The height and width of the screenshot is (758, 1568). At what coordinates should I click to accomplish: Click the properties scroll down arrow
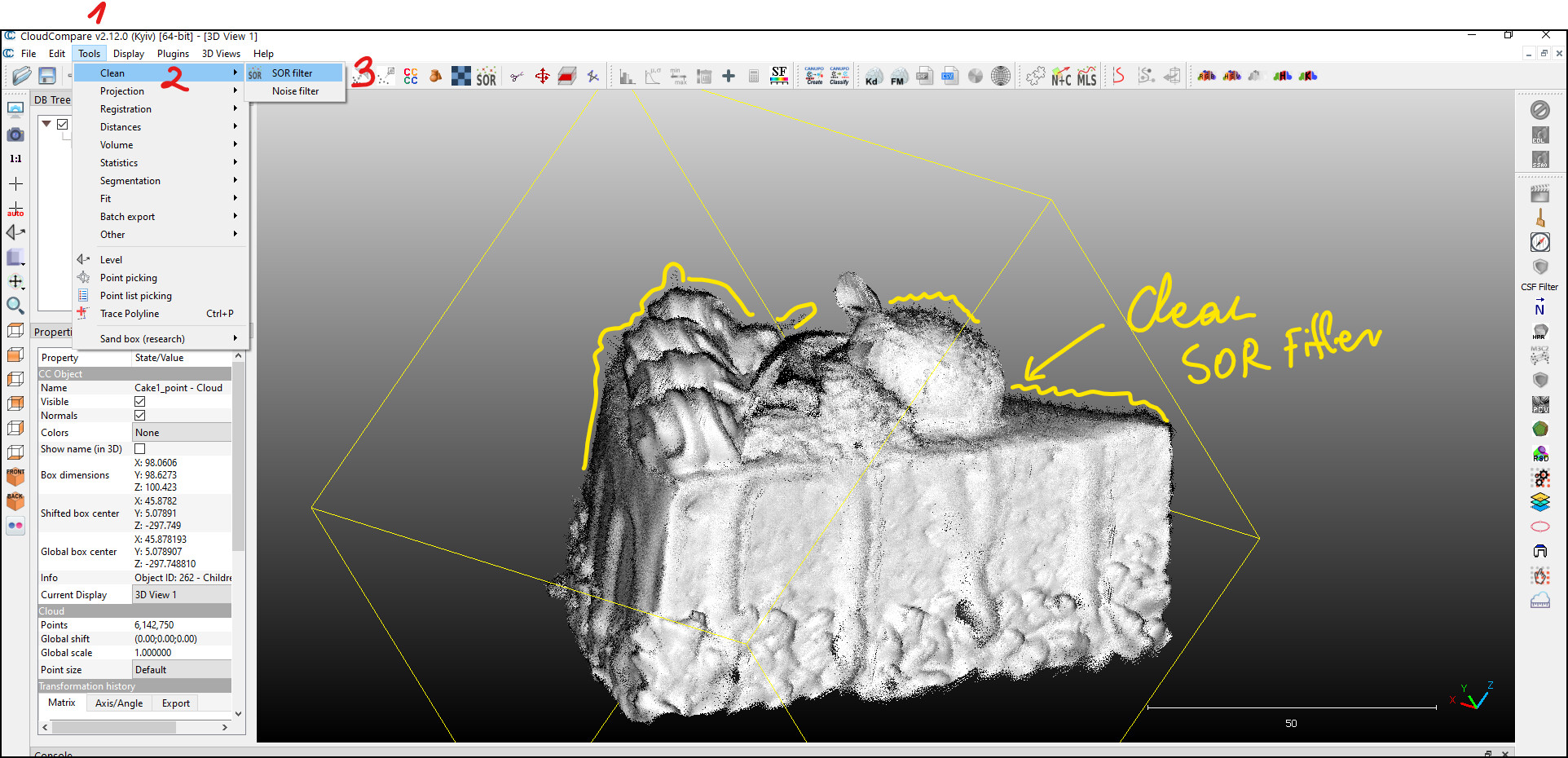(238, 714)
